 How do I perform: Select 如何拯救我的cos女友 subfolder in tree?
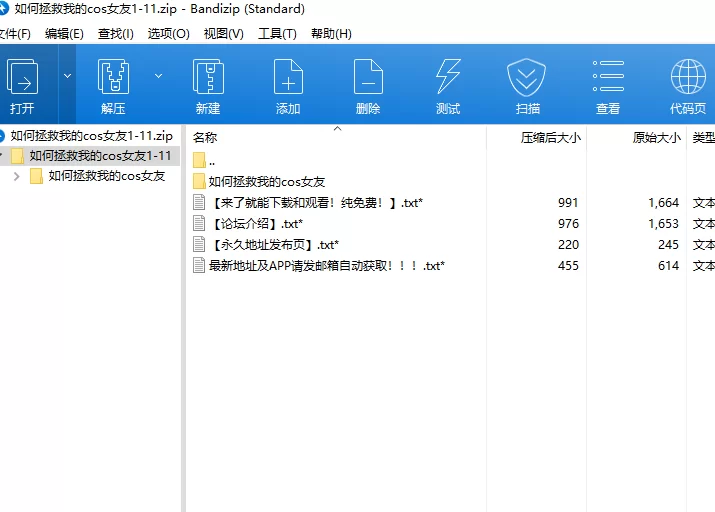tap(106, 176)
